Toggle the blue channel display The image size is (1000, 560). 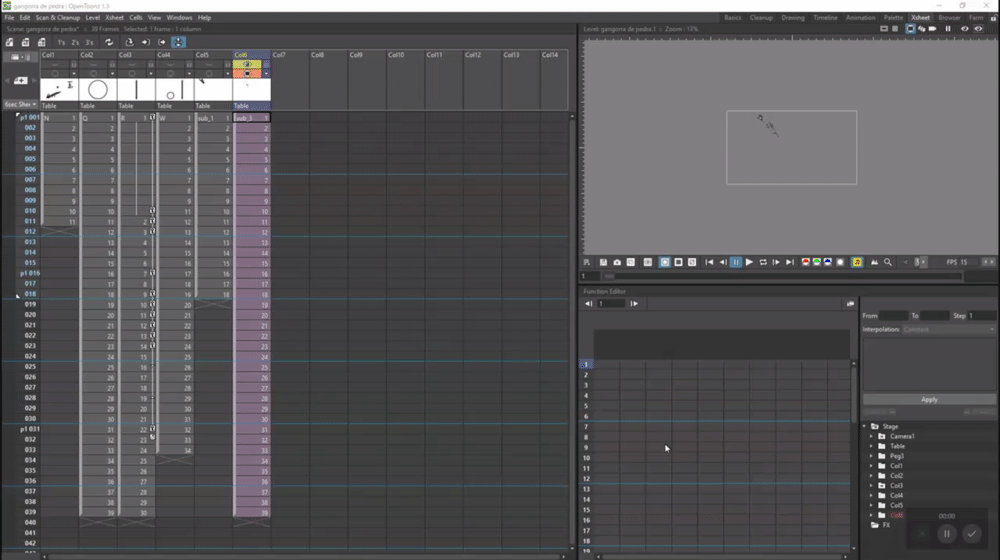[x=828, y=262]
